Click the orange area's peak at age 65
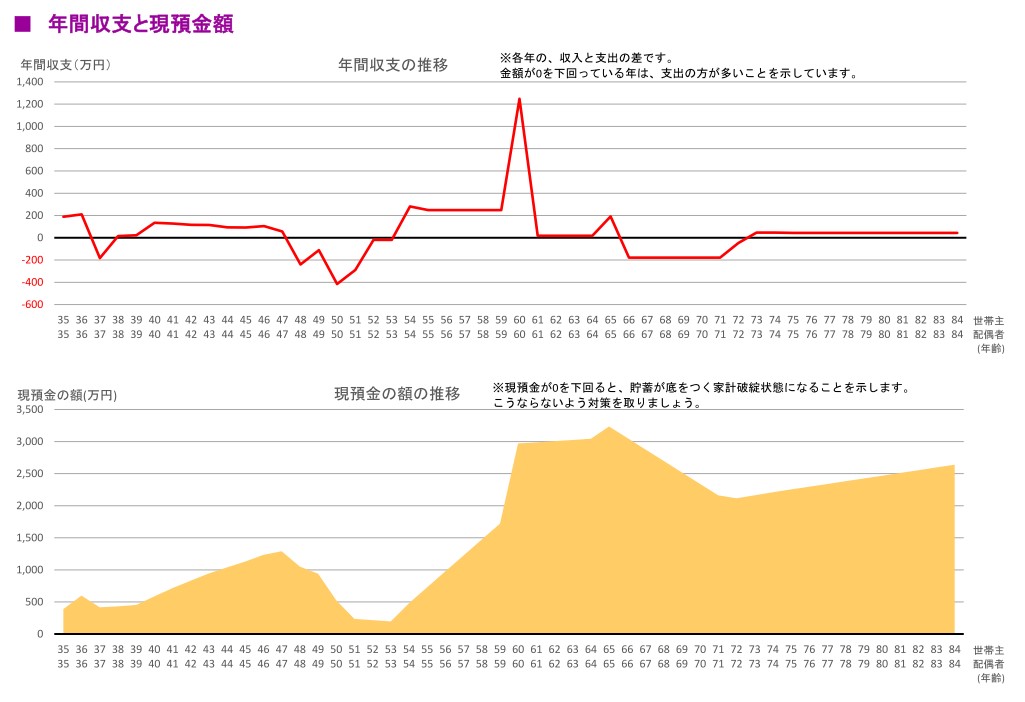 (610, 427)
